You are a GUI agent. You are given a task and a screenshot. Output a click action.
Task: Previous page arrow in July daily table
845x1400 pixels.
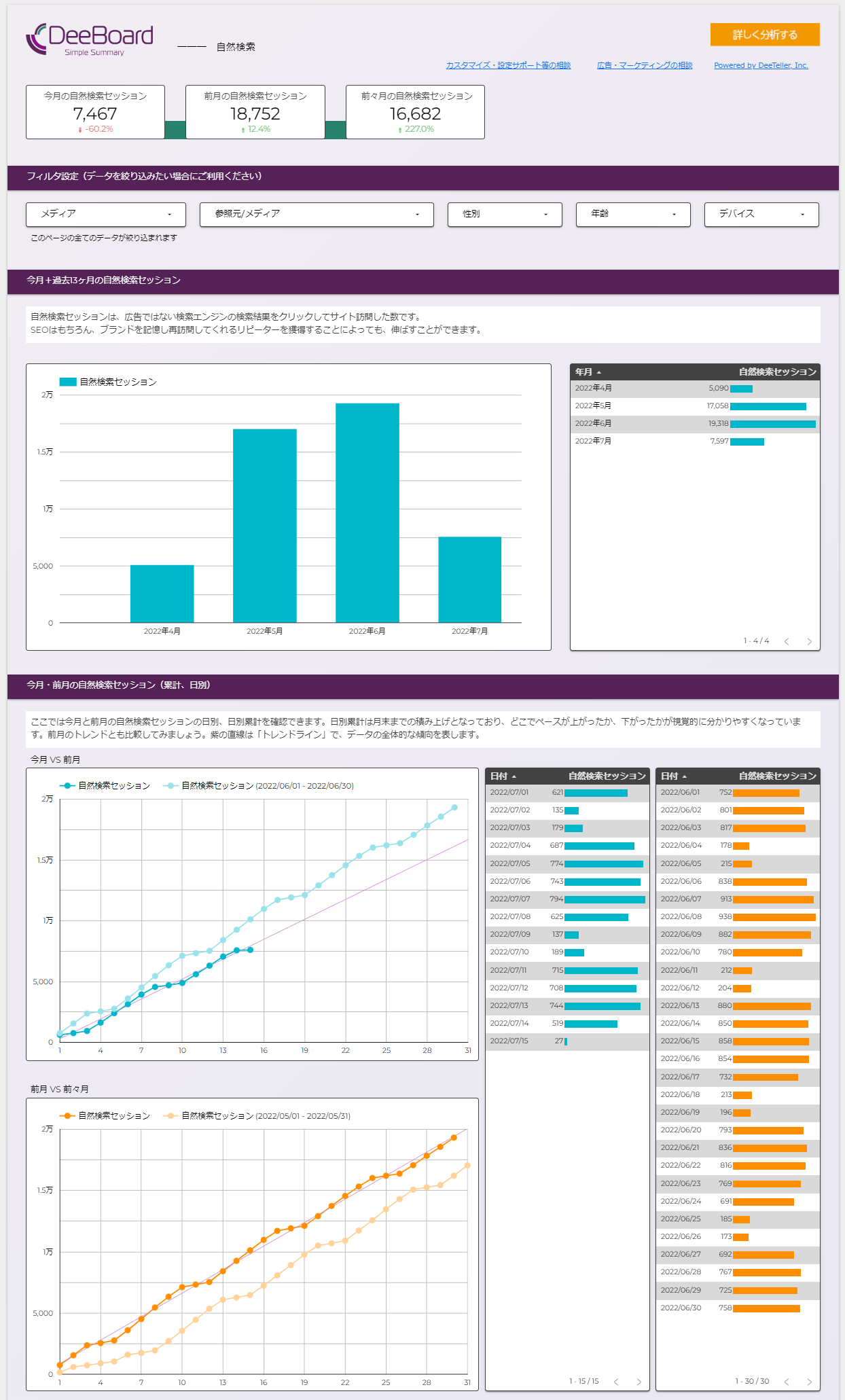click(x=616, y=1382)
